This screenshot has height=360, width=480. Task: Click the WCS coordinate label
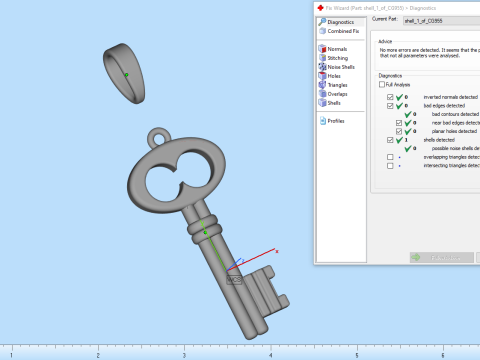234,280
